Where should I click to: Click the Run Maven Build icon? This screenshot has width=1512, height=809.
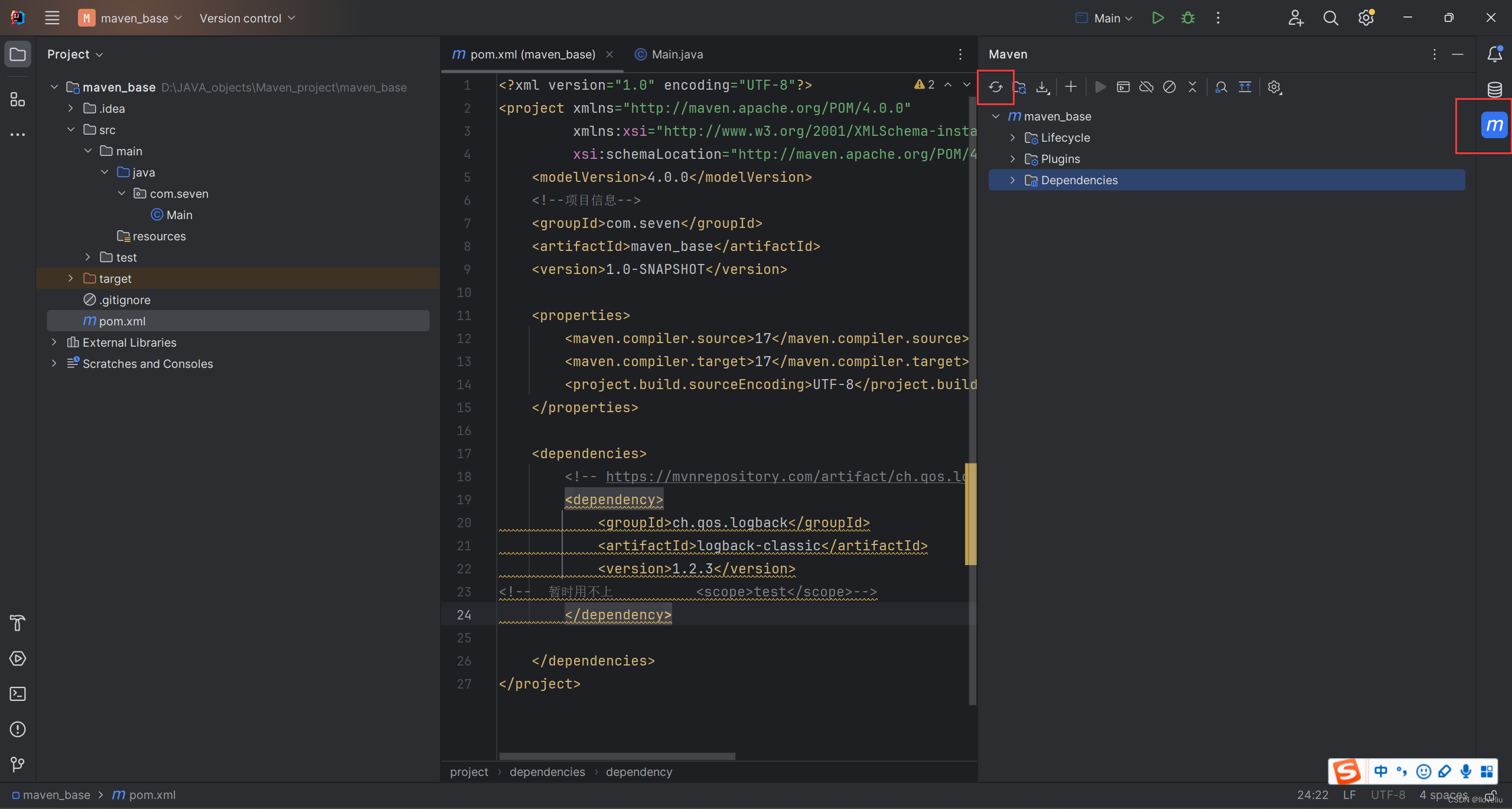(x=1100, y=87)
